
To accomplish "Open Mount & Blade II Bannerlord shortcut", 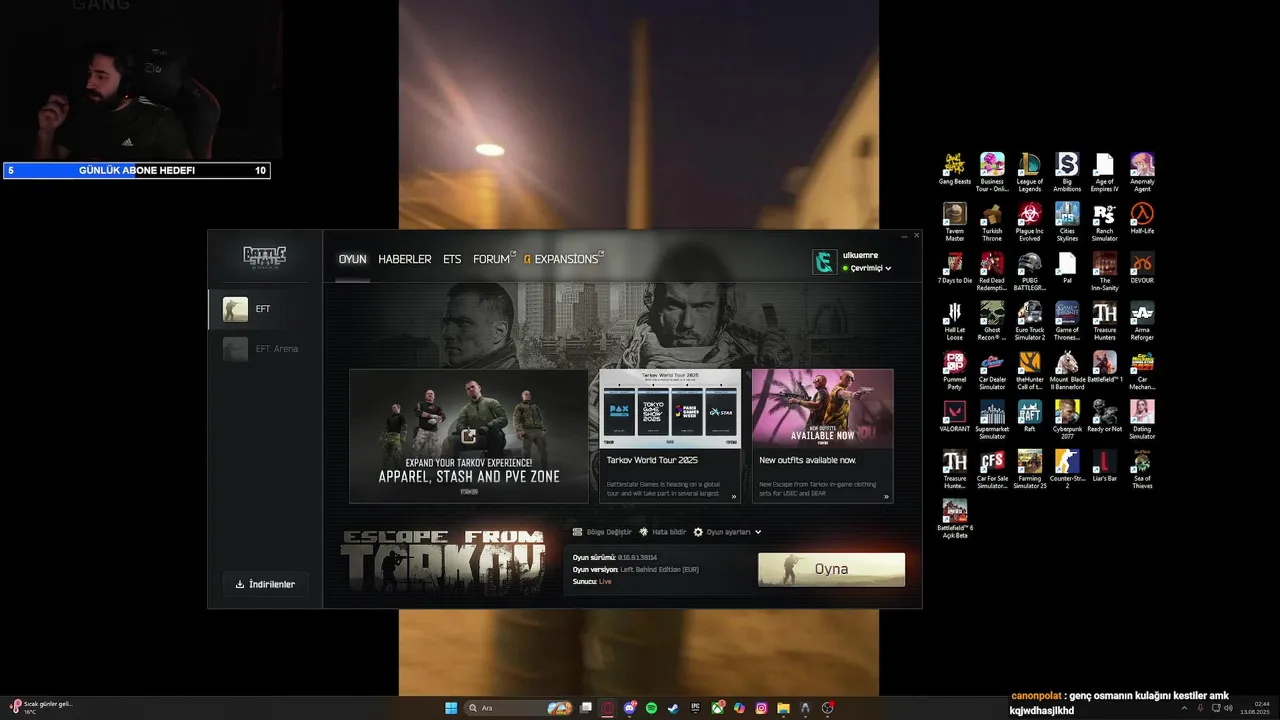I will (x=1067, y=370).
